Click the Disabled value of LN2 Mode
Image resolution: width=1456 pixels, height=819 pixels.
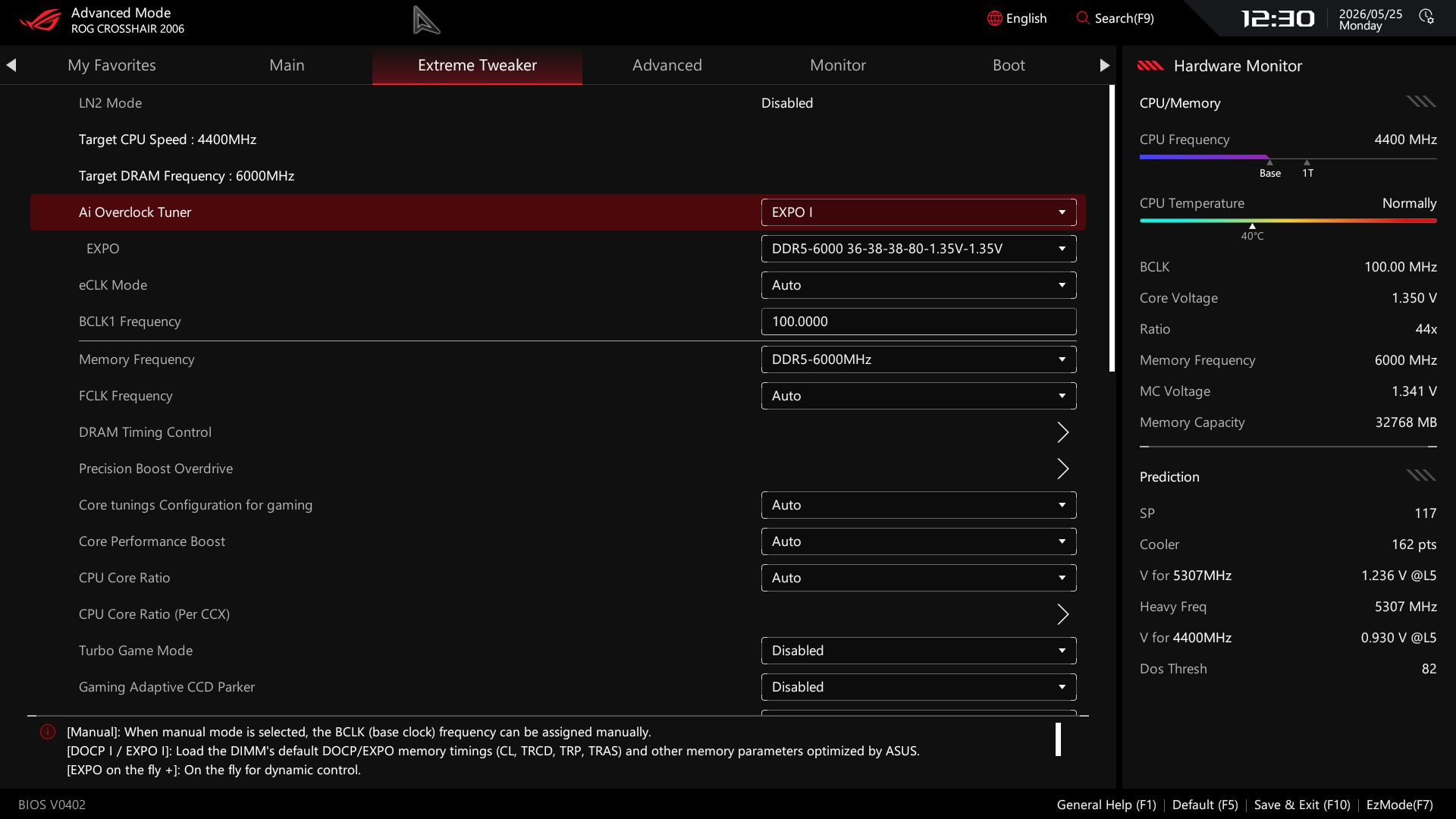click(x=786, y=103)
